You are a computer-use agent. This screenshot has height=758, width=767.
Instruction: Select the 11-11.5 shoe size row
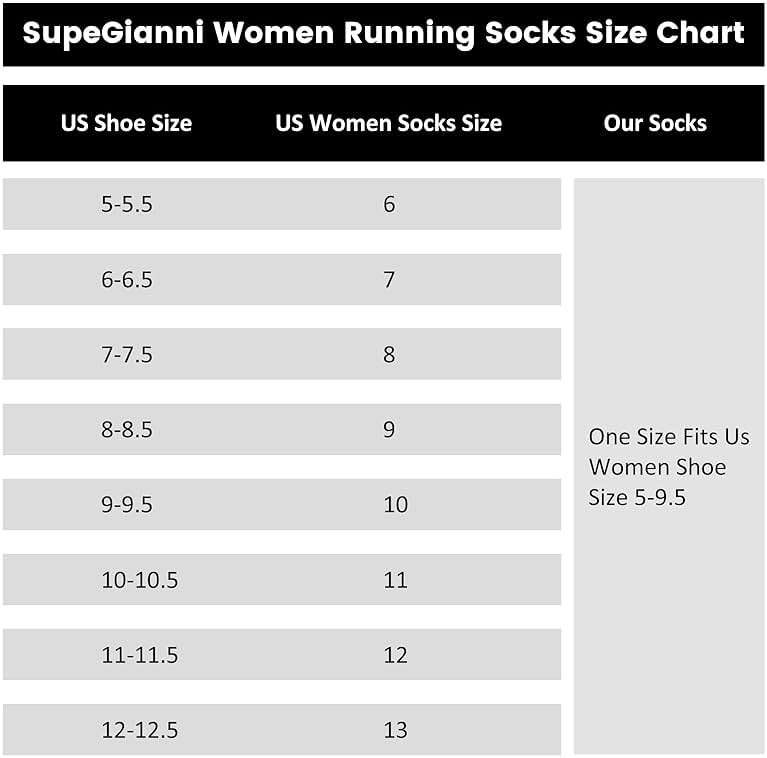139,655
